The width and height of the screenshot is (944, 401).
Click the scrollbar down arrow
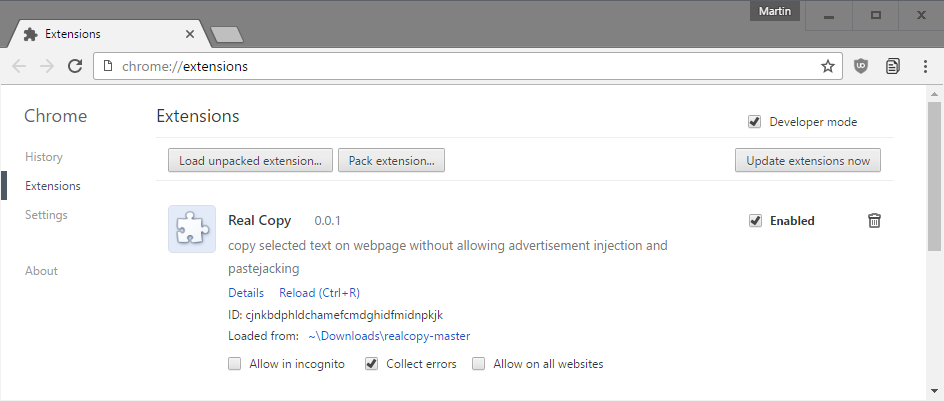[x=934, y=390]
